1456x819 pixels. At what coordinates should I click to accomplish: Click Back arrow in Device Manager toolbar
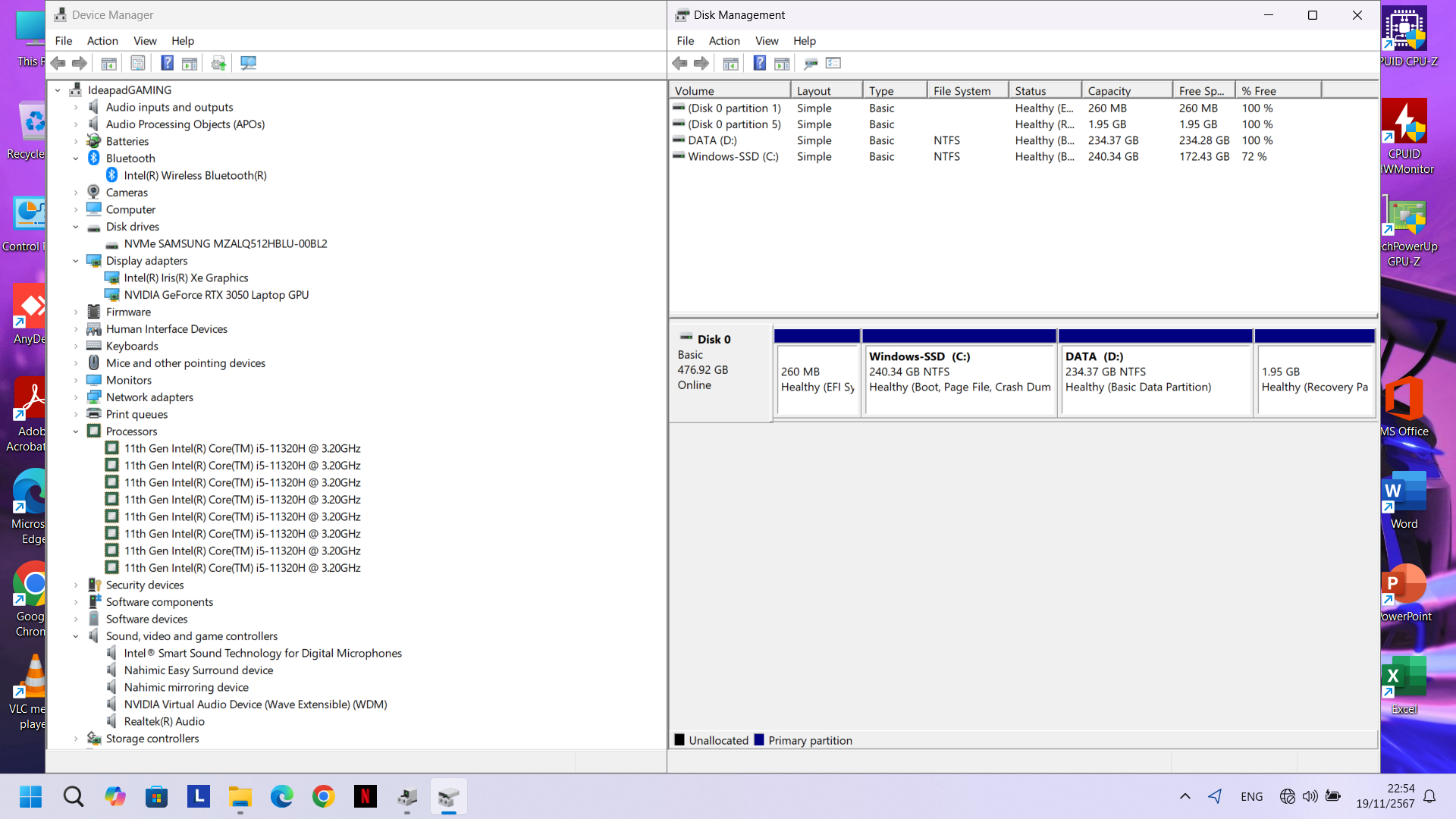(x=58, y=63)
